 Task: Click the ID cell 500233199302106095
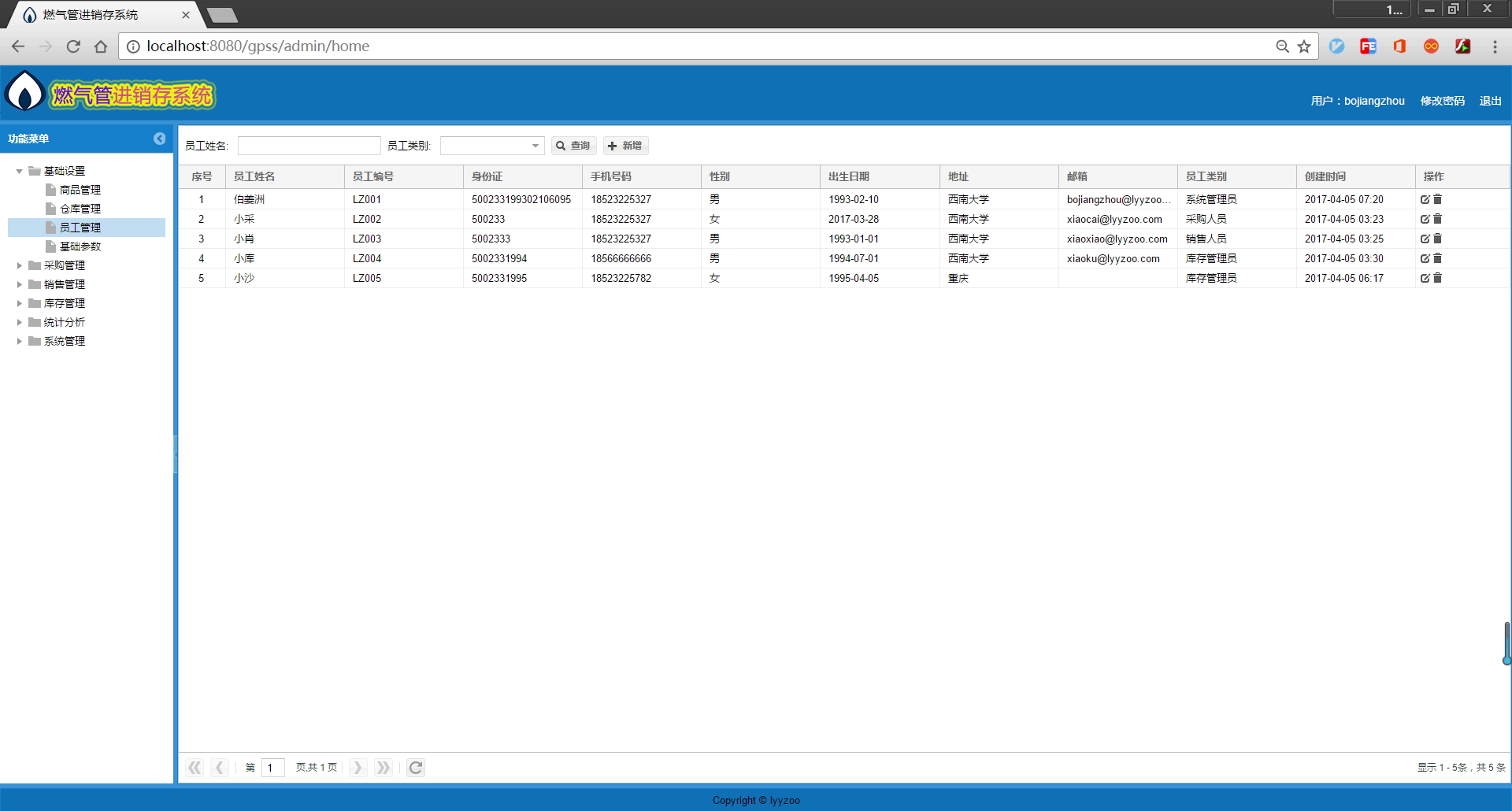(x=521, y=199)
